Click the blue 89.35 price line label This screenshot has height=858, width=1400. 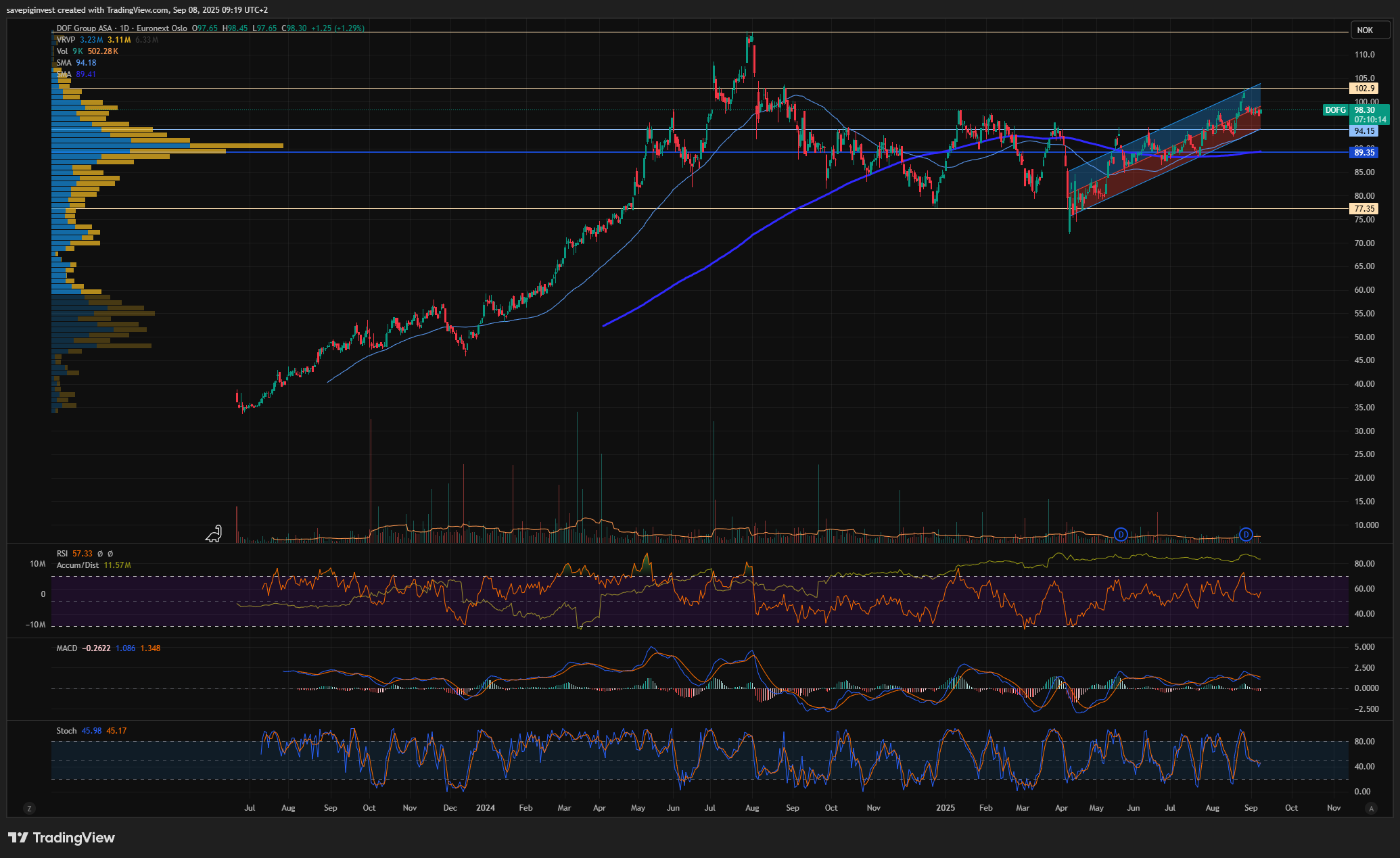click(1364, 153)
